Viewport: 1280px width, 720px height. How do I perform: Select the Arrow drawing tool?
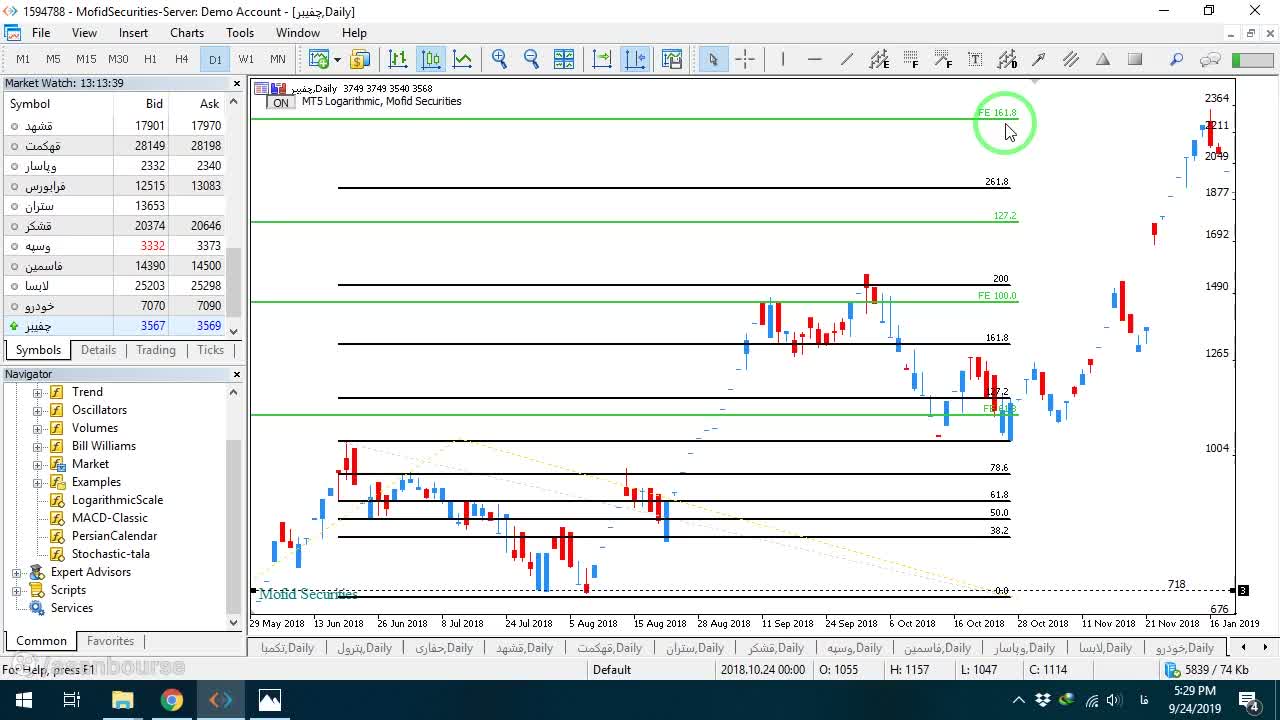coord(1039,59)
